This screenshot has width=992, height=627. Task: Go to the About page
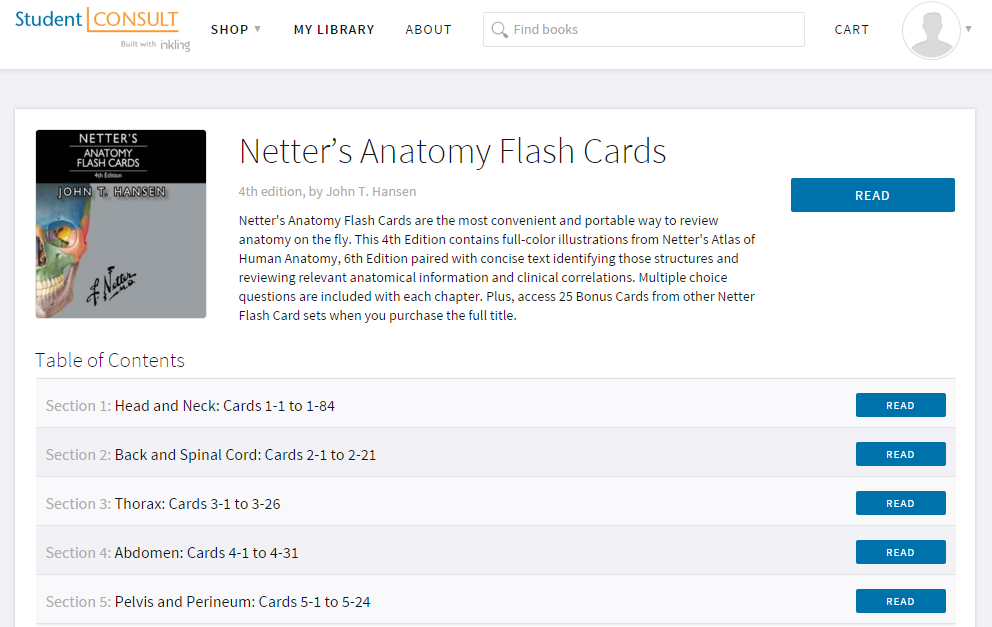[428, 30]
